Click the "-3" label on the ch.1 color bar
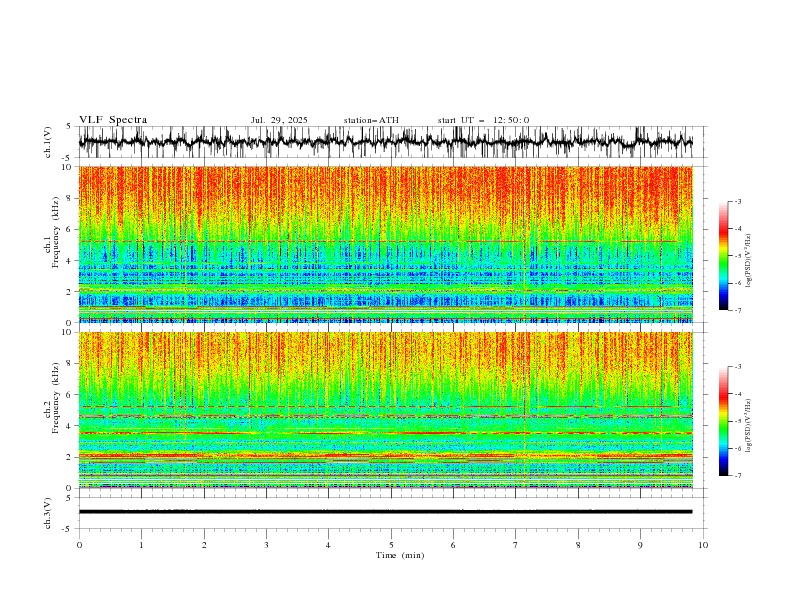Screen dimensions: 792x612 pyautogui.click(x=738, y=201)
